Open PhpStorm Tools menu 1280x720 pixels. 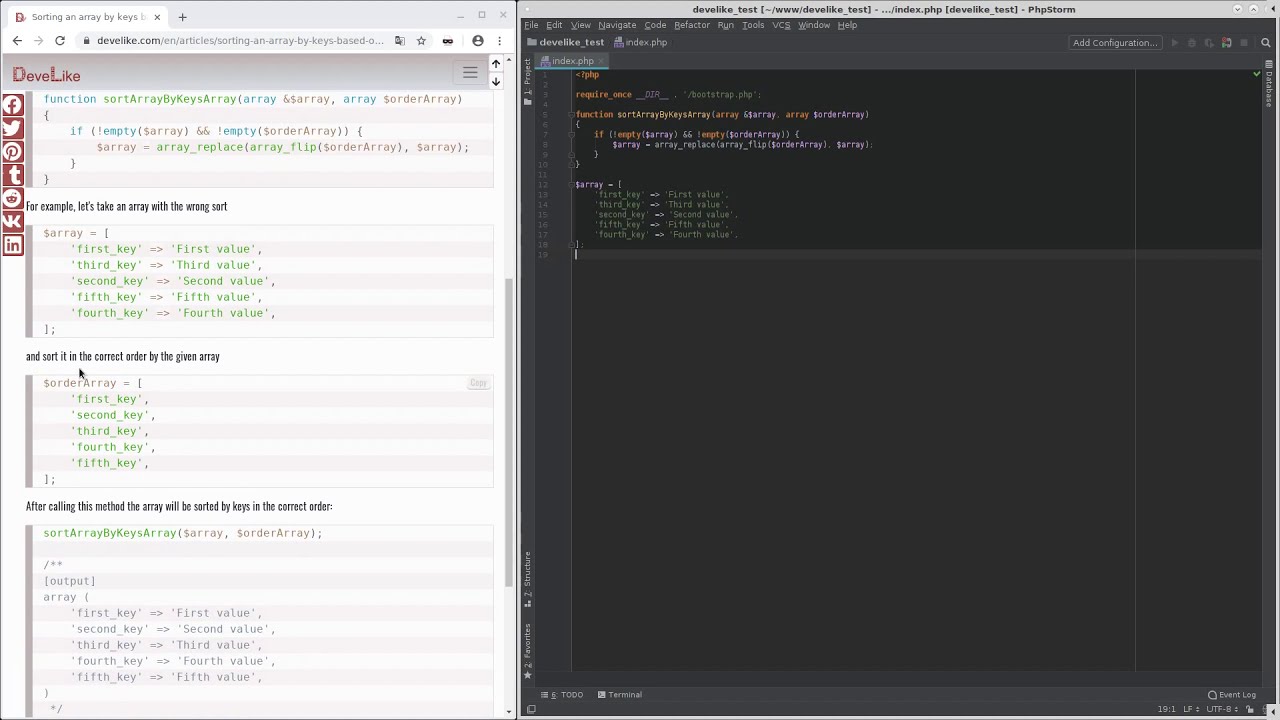pyautogui.click(x=753, y=25)
